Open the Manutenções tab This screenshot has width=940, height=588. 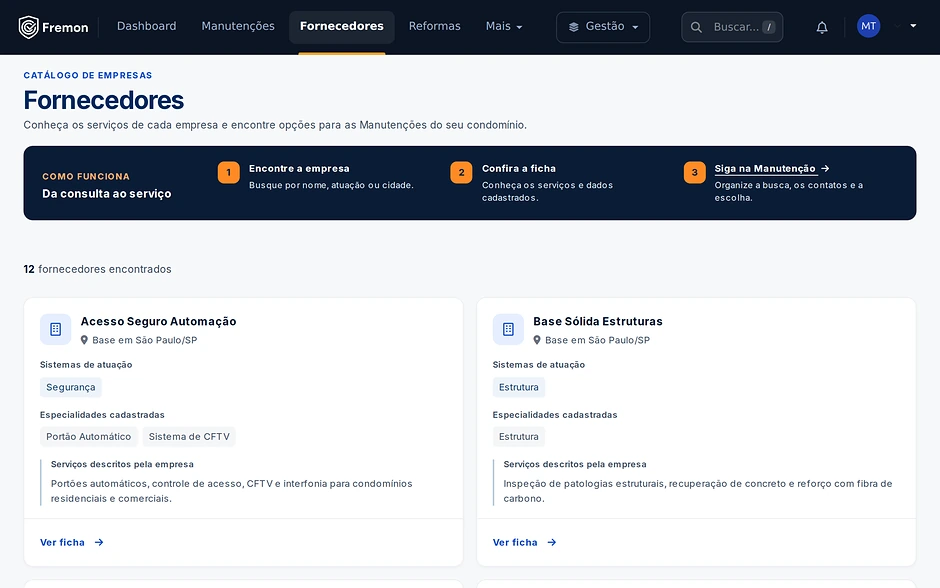click(238, 26)
